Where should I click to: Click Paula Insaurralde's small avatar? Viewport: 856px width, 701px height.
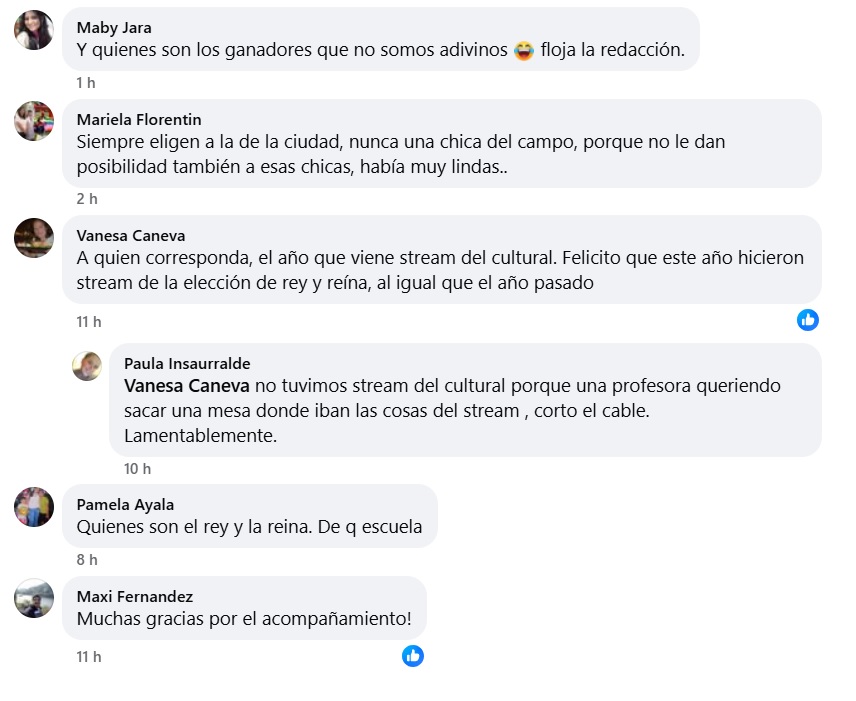[87, 365]
